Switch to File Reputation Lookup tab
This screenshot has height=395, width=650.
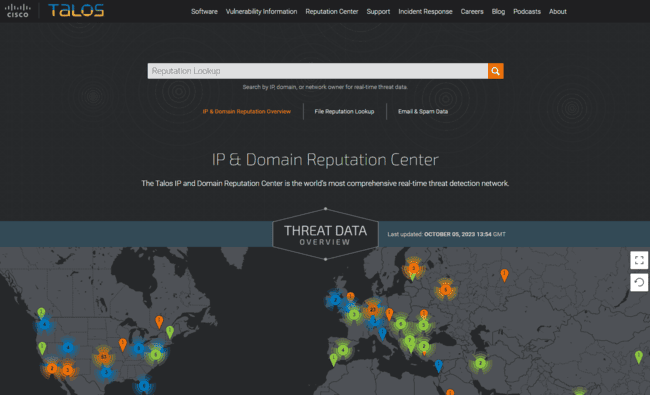344,111
